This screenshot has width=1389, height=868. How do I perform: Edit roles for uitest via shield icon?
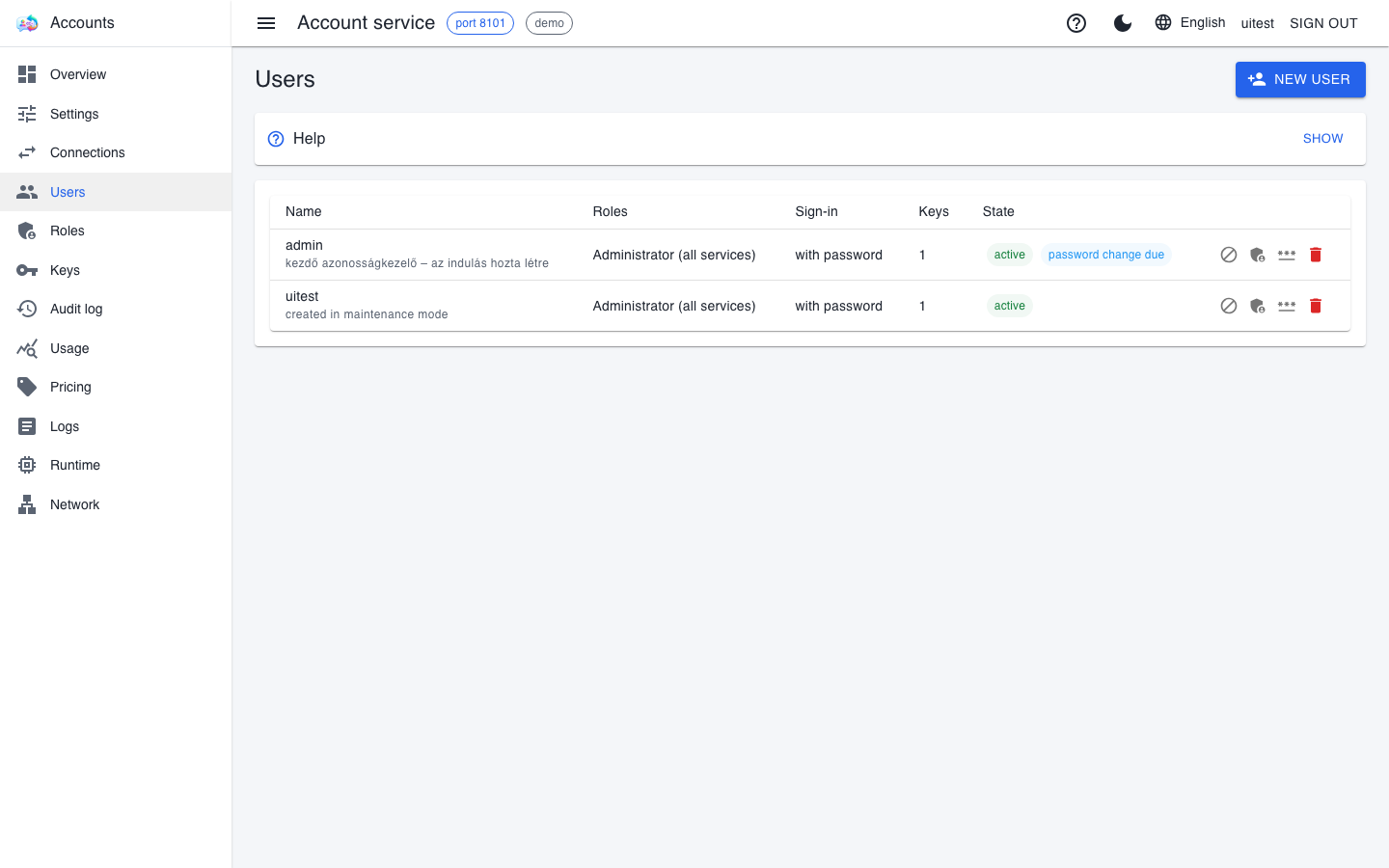[x=1258, y=306]
